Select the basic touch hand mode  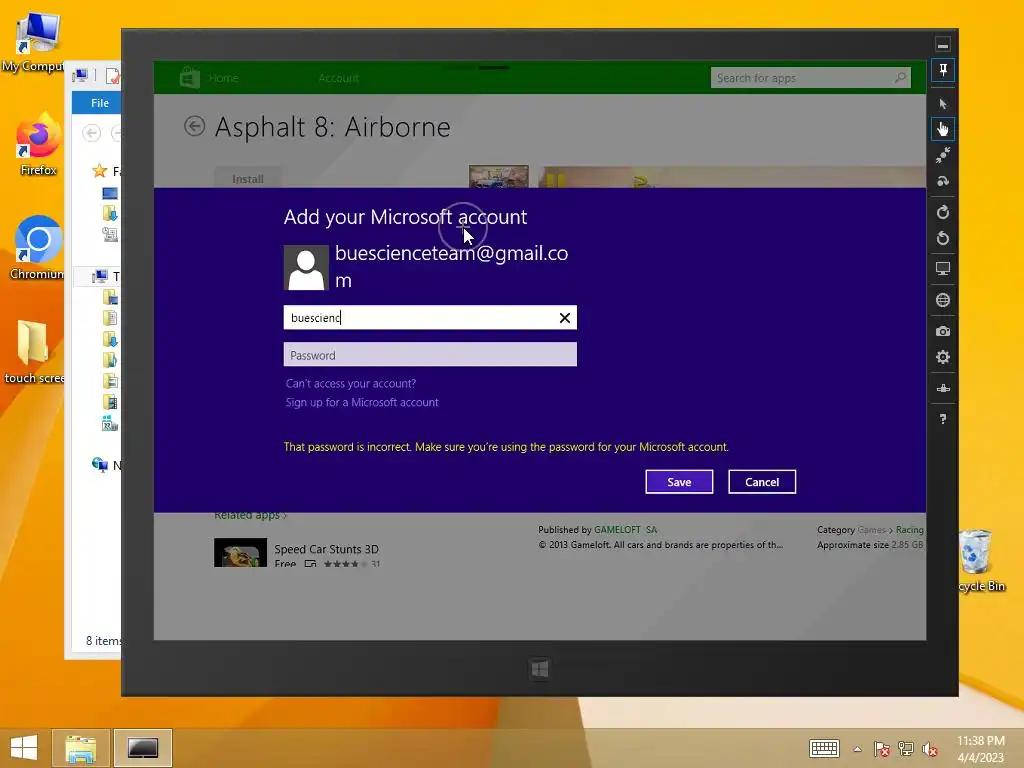pyautogui.click(x=943, y=129)
